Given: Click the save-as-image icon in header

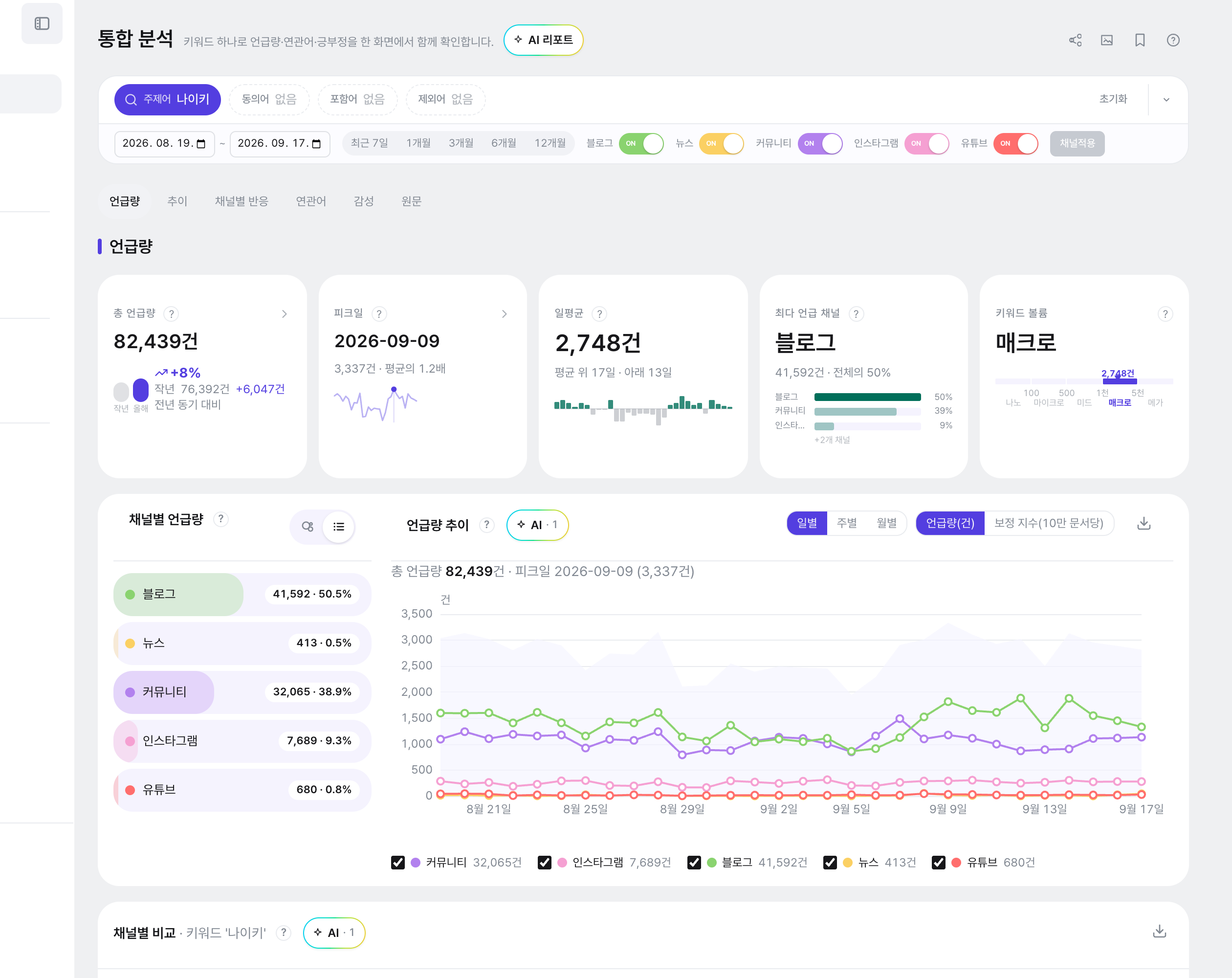Looking at the screenshot, I should (1107, 40).
